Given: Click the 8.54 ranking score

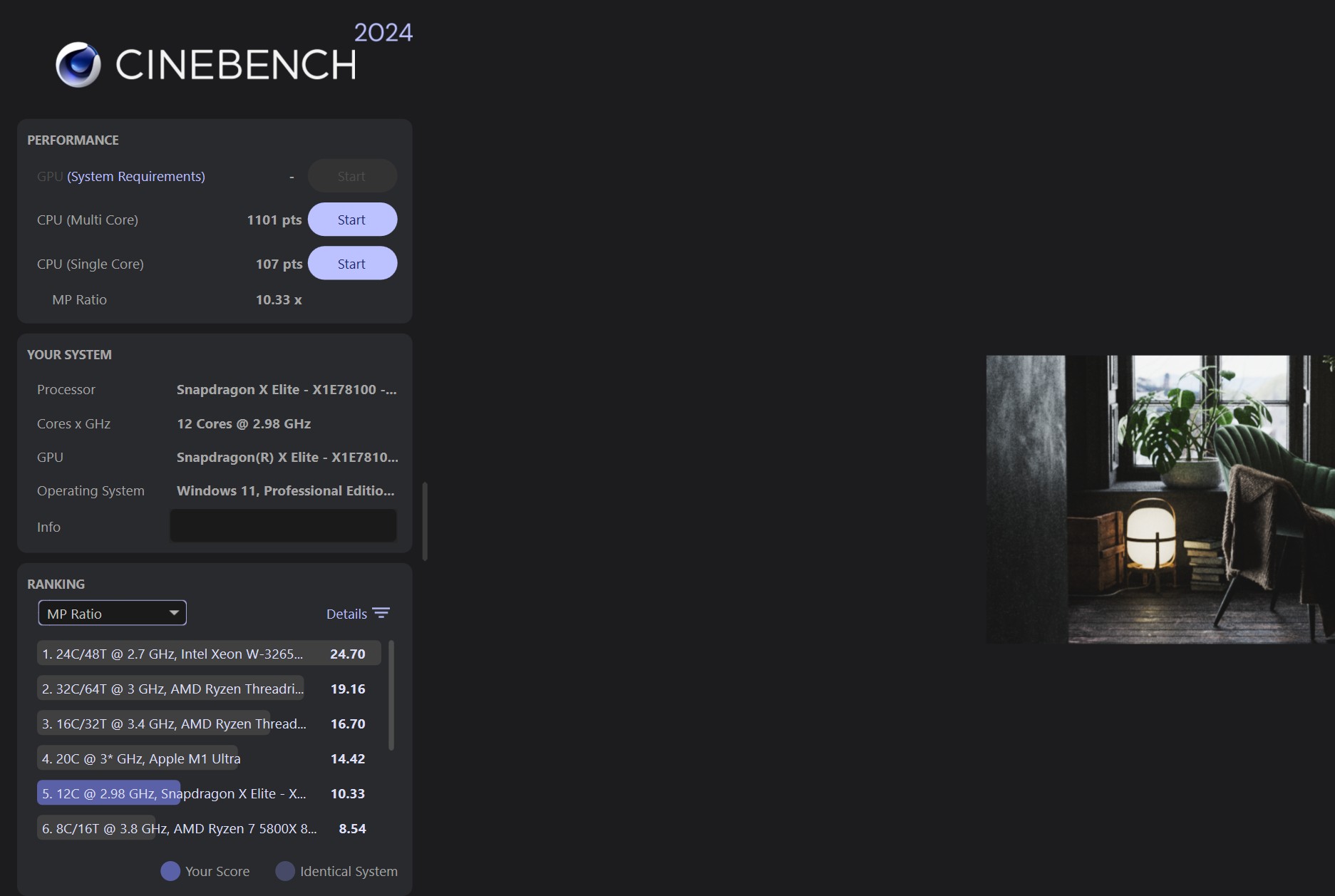Looking at the screenshot, I should tap(352, 828).
